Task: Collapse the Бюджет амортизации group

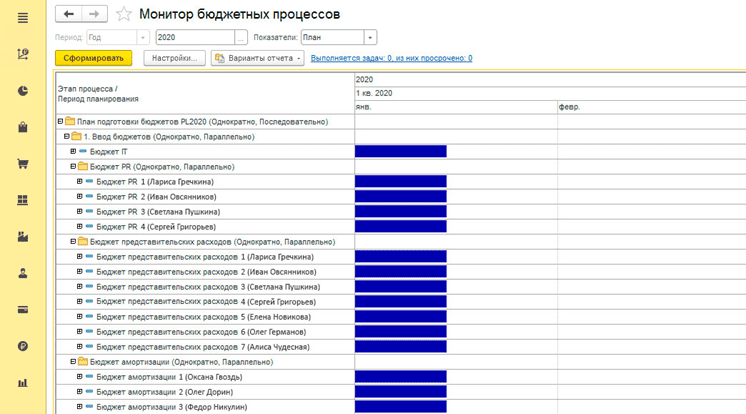Action: coord(73,362)
